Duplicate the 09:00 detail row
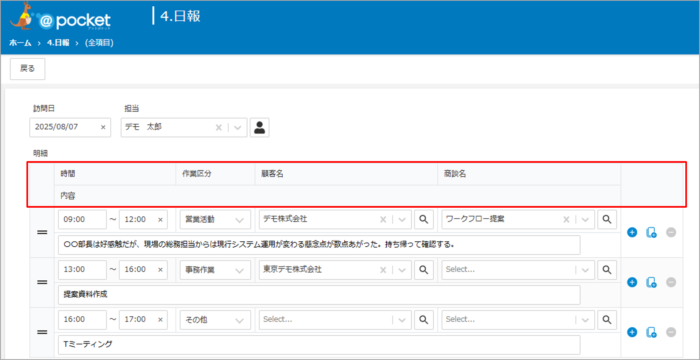Screen dimensions: 700x360 coord(651,232)
